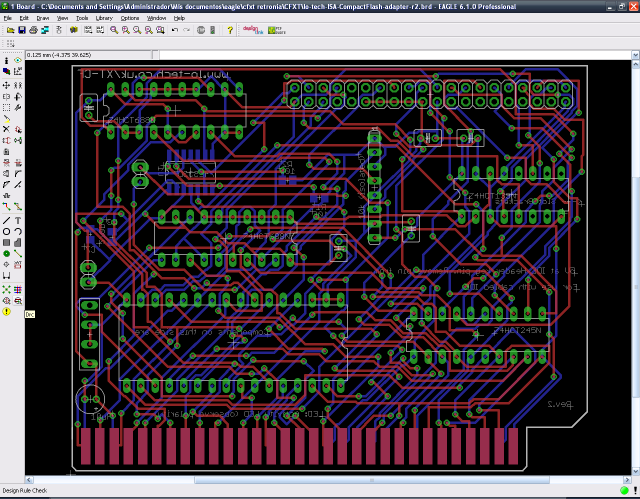This screenshot has width=640, height=499.
Task: Expand the command line history dropdown arrow
Action: [x=636, y=55]
